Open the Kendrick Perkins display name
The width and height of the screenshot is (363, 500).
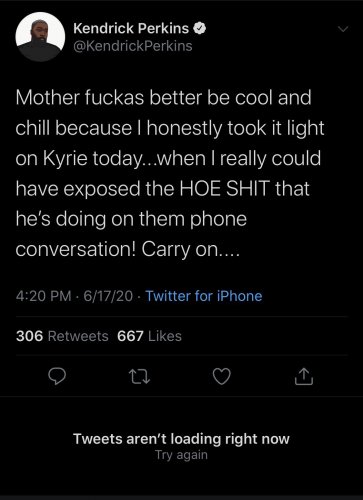(131, 28)
